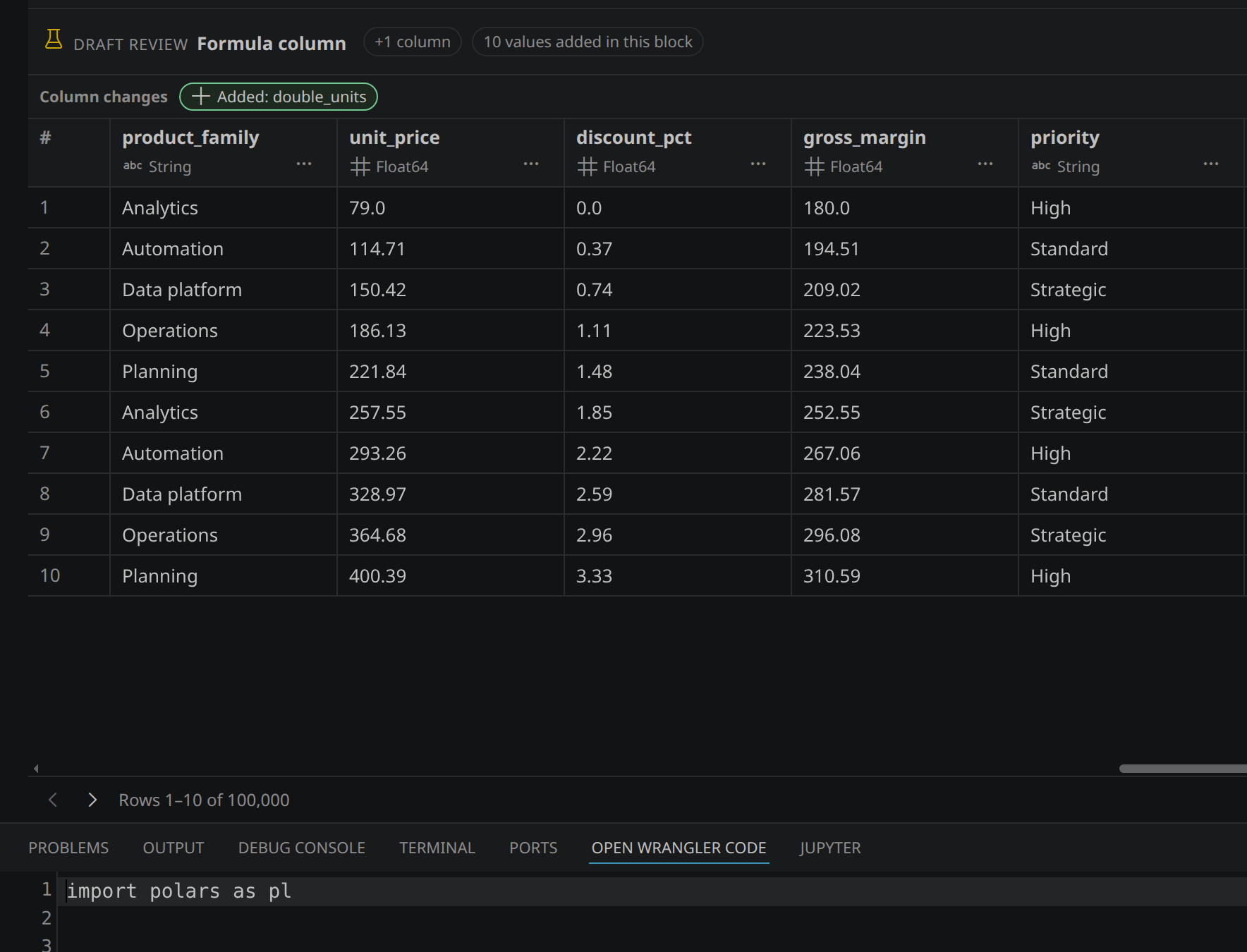Screen dimensions: 1247x952
Task: Click the 10 values added badge
Action: (x=588, y=42)
